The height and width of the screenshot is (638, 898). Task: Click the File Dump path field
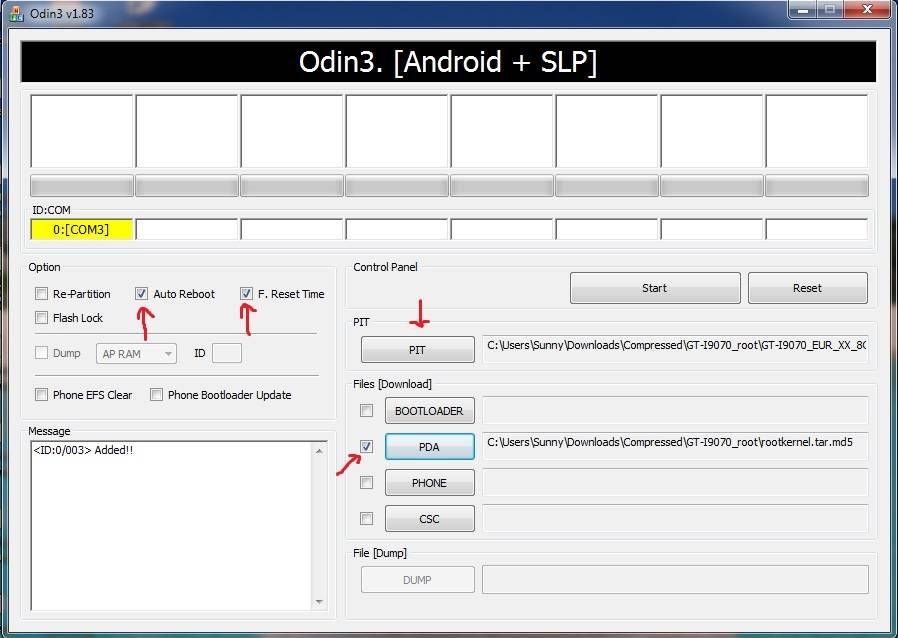coord(675,580)
